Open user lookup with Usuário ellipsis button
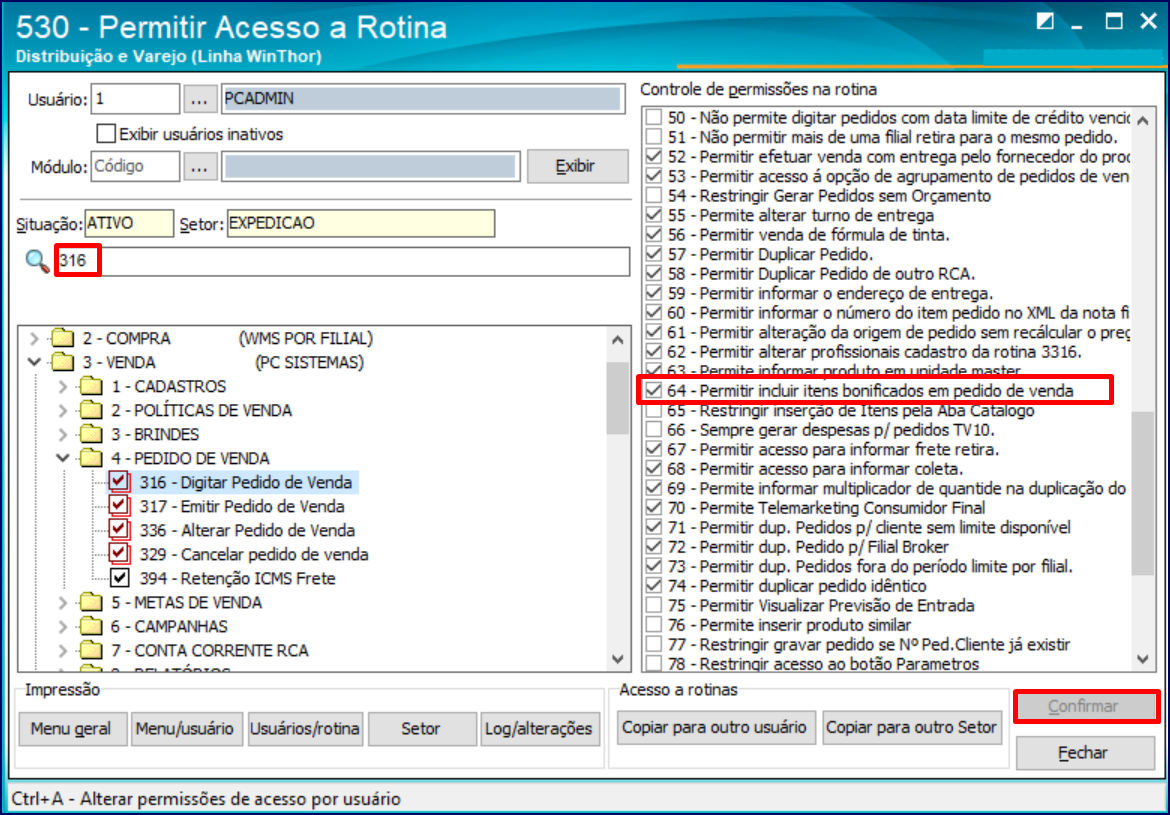 click(x=199, y=99)
